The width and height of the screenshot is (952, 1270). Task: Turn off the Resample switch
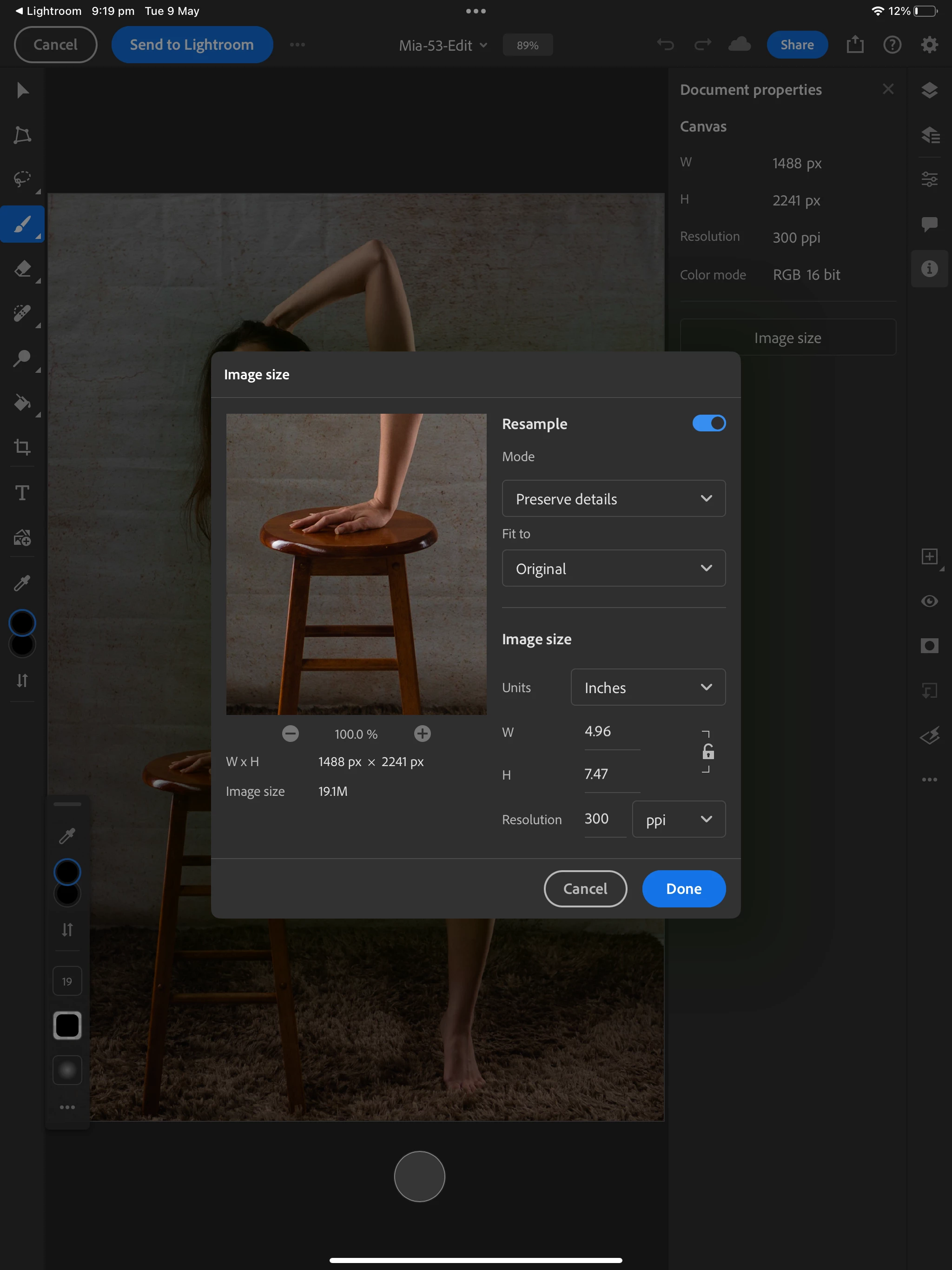tap(708, 423)
